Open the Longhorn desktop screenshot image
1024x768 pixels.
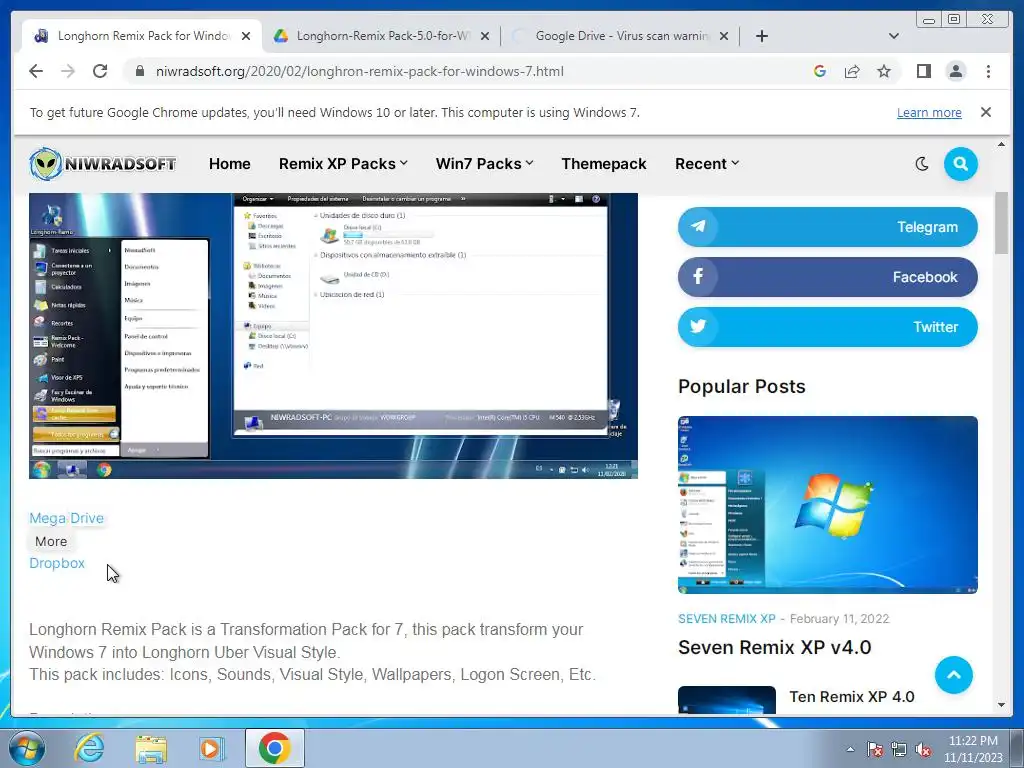[x=333, y=336]
